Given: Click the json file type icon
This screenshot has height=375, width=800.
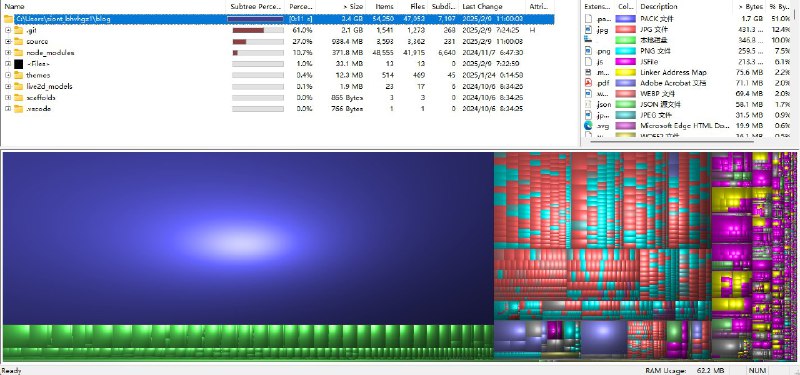Looking at the screenshot, I should click(588, 104).
